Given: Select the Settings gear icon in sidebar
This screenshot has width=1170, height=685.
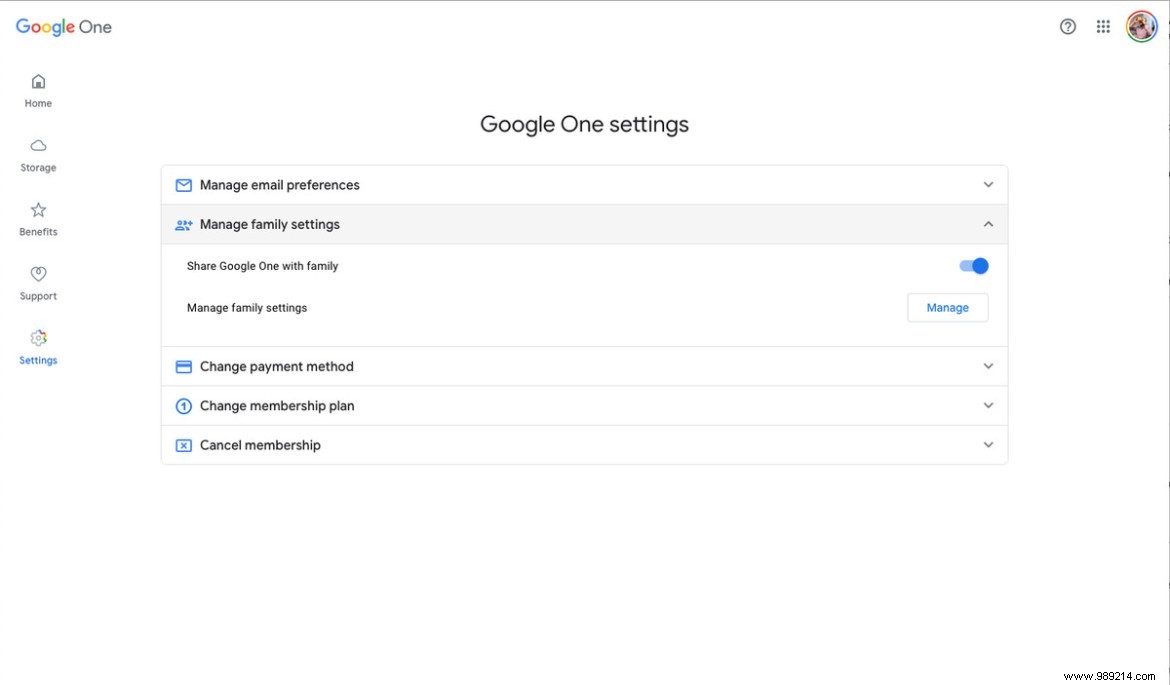Looking at the screenshot, I should 37,338.
